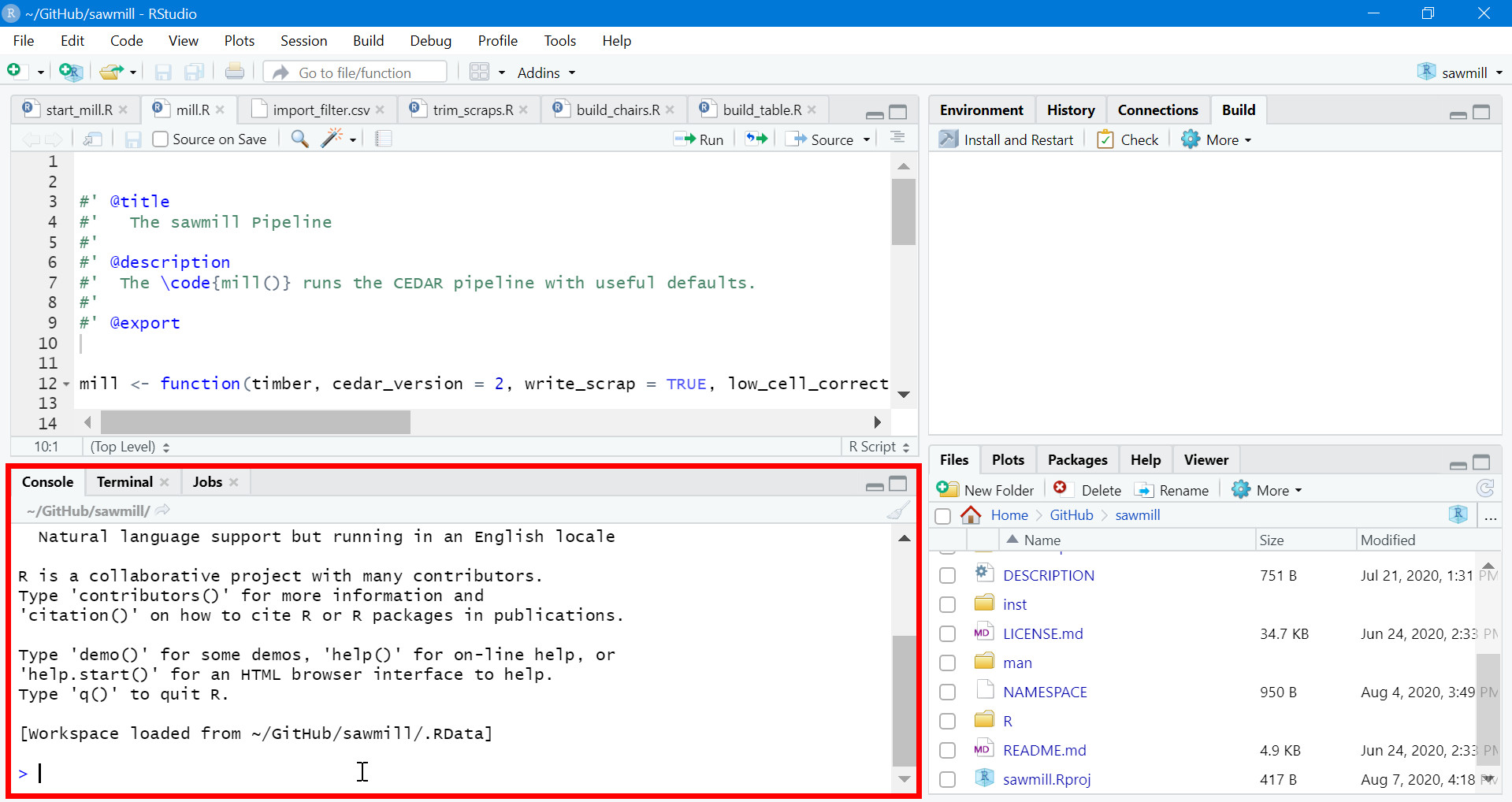Viewport: 1512px width, 802px height.
Task: Switch to the Environment tab
Action: [x=981, y=110]
